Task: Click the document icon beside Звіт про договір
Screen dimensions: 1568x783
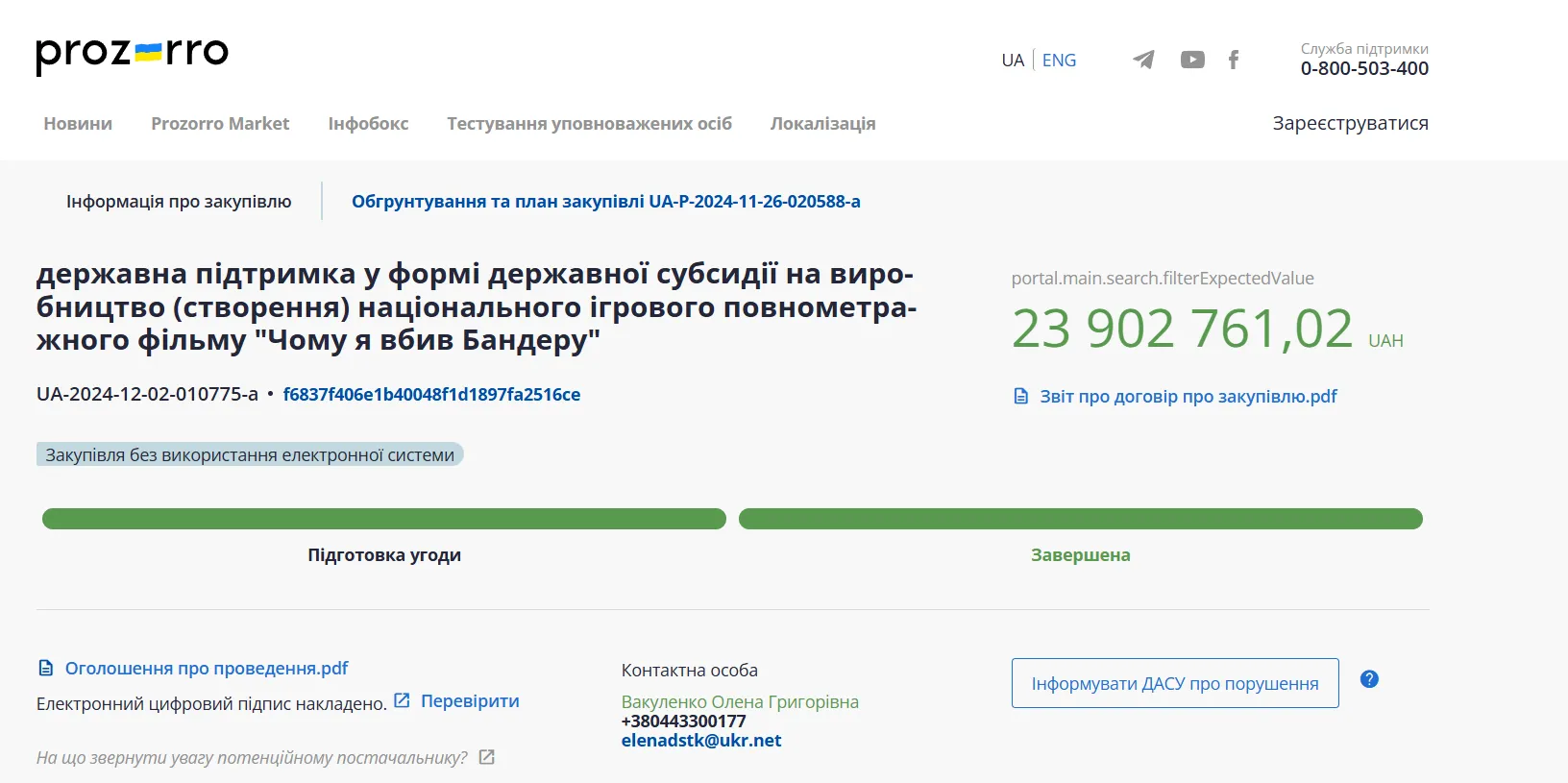Action: coord(1021,396)
